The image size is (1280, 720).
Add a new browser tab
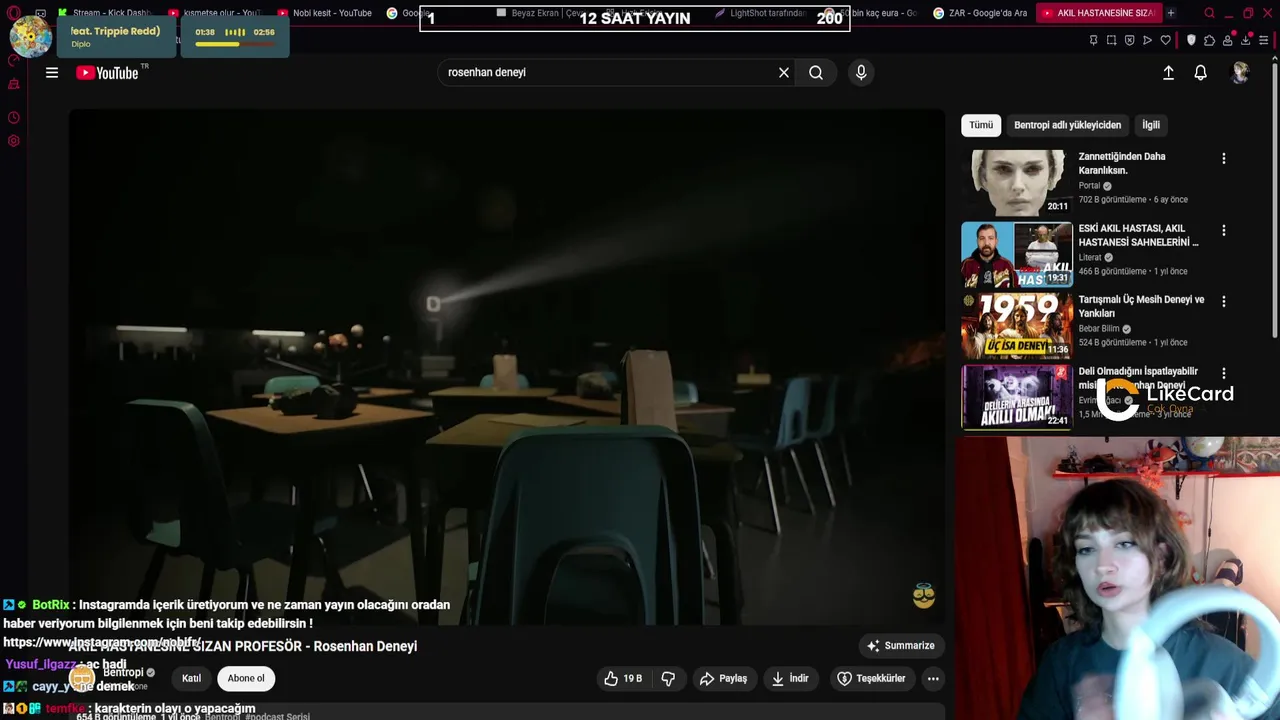point(1171,13)
